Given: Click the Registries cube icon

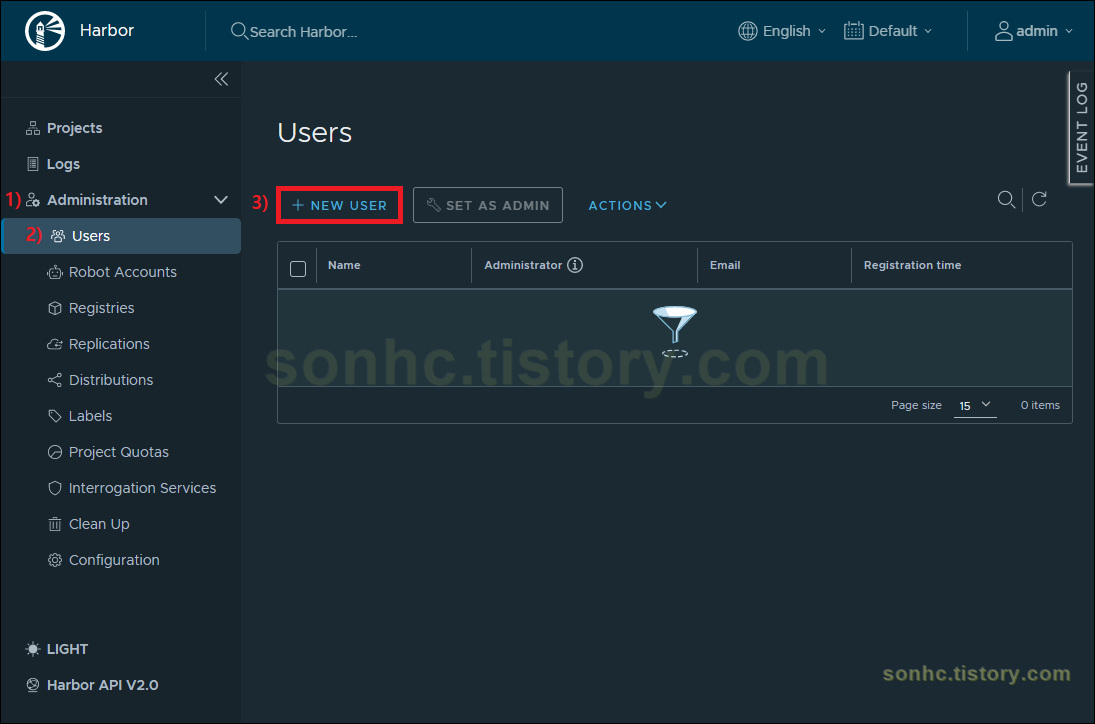Looking at the screenshot, I should [54, 308].
